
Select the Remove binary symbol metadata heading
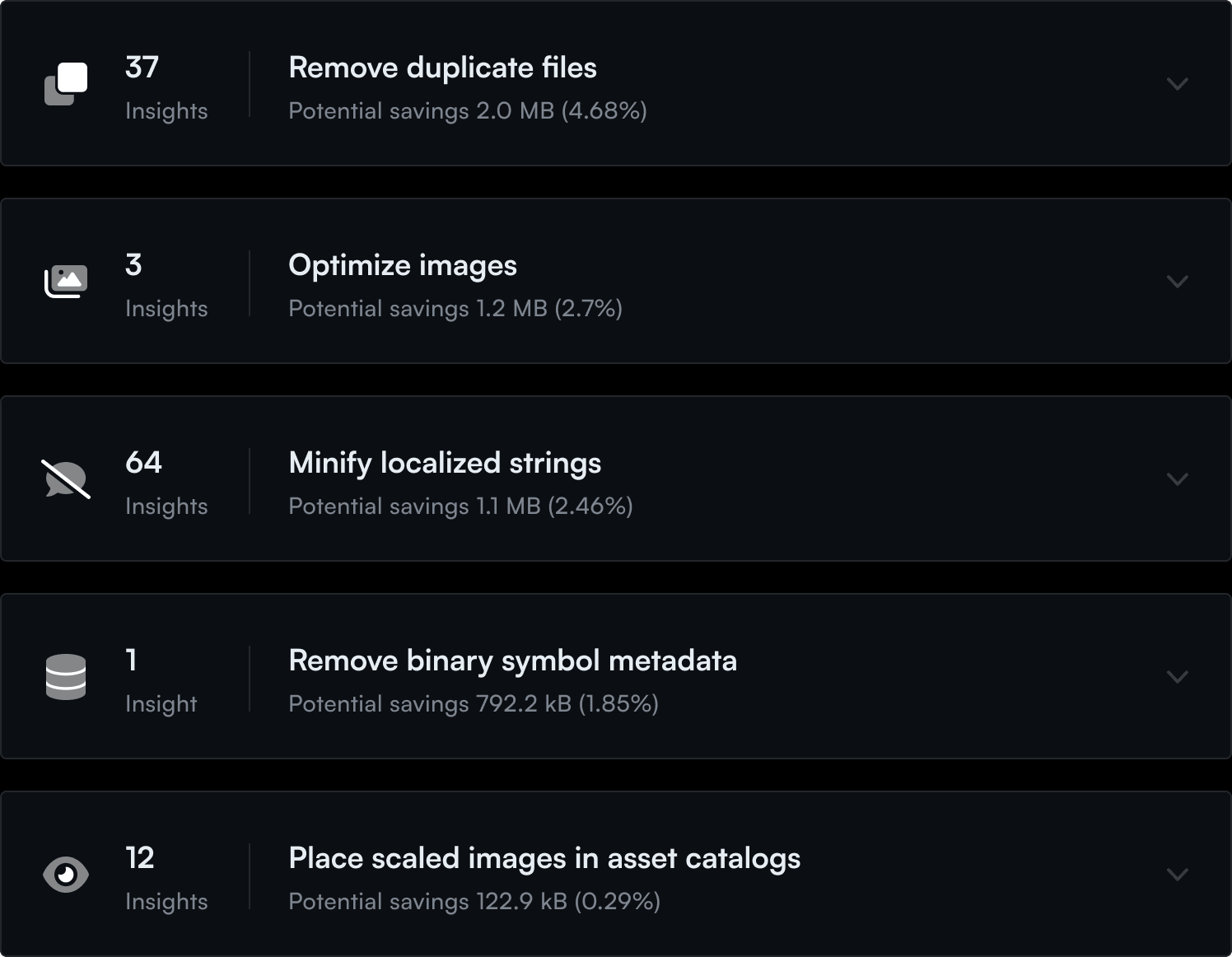coord(512,661)
